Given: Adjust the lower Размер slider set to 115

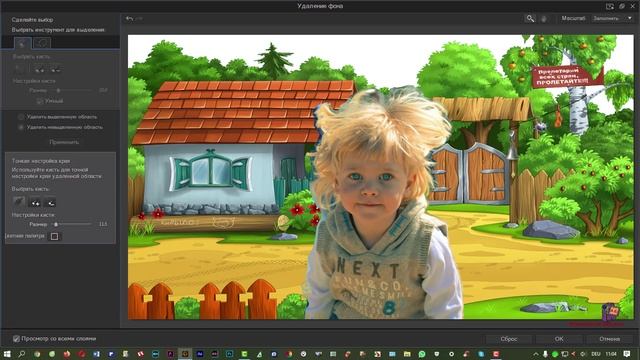Looking at the screenshot, I should click(x=71, y=224).
